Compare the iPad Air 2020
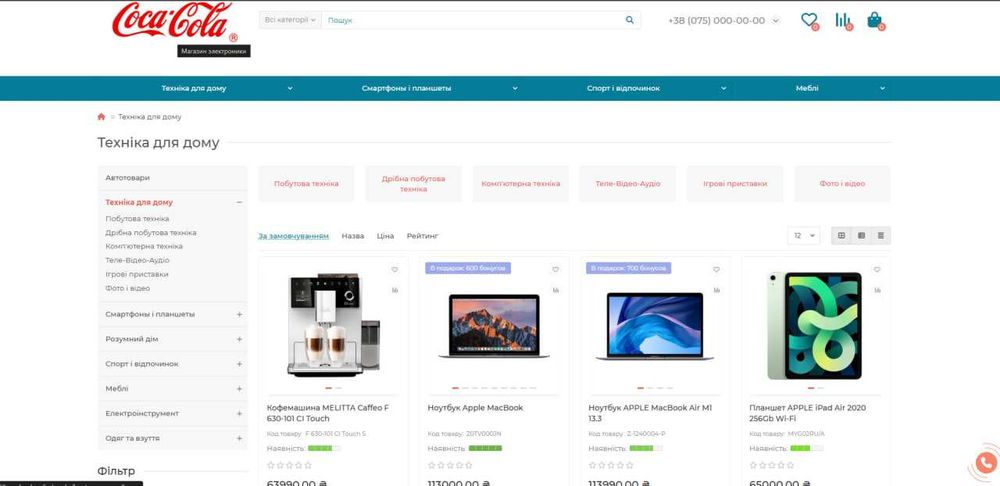1000x486 pixels. click(877, 290)
